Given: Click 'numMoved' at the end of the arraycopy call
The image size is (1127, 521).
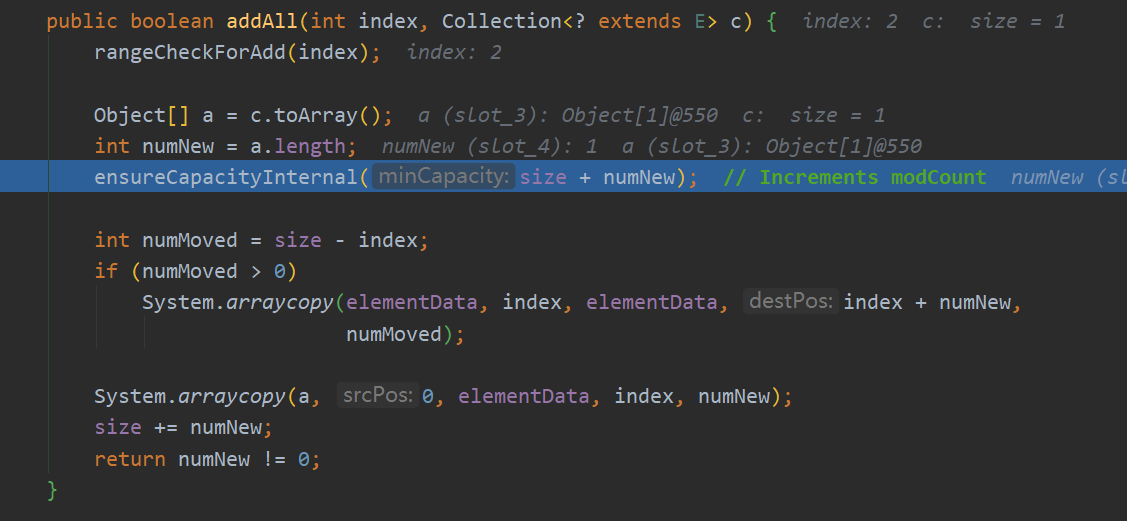Looking at the screenshot, I should click(393, 333).
